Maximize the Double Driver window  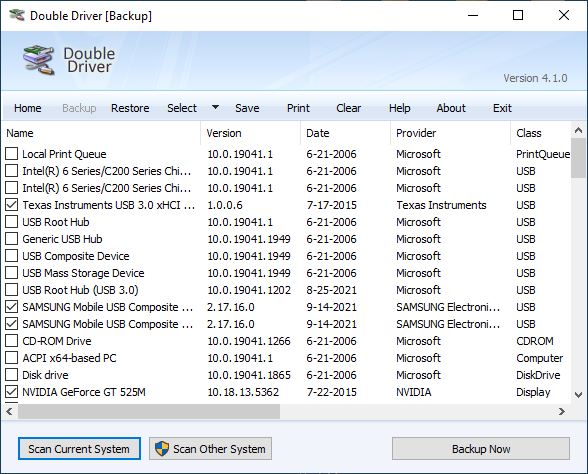(518, 15)
